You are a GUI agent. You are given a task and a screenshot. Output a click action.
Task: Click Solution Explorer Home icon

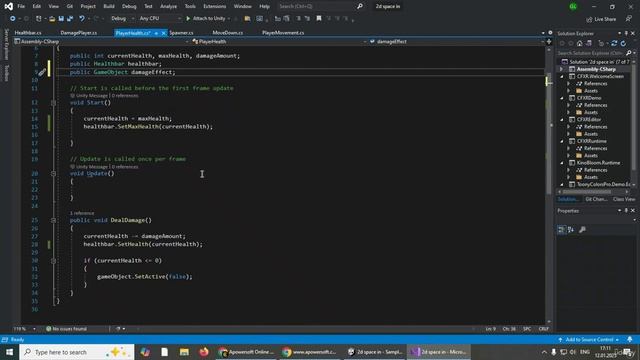coord(580,43)
